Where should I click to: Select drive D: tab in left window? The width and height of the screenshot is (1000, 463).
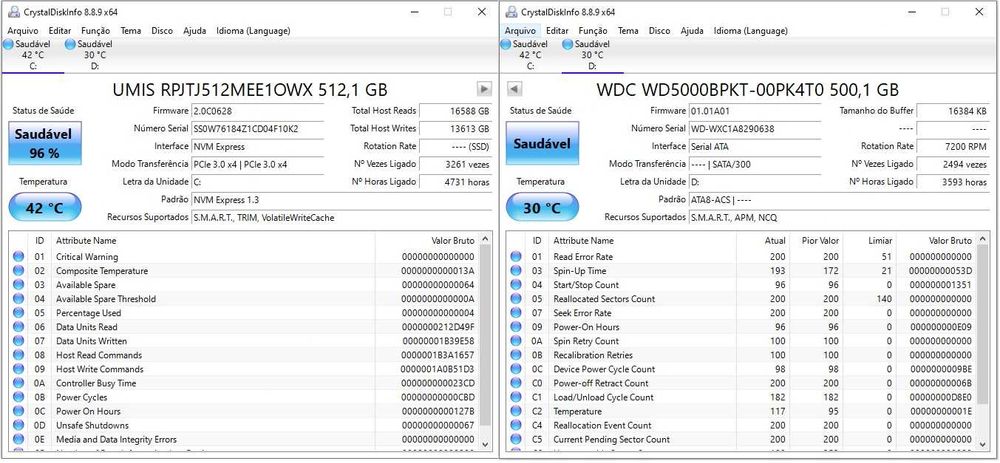[95, 55]
